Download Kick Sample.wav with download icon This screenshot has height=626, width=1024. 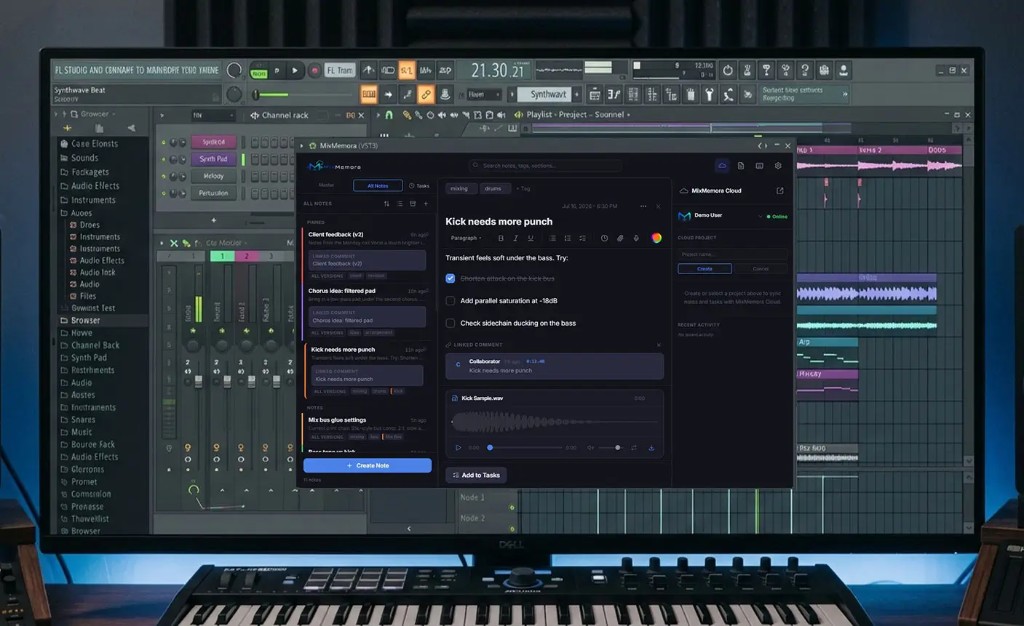(x=651, y=448)
